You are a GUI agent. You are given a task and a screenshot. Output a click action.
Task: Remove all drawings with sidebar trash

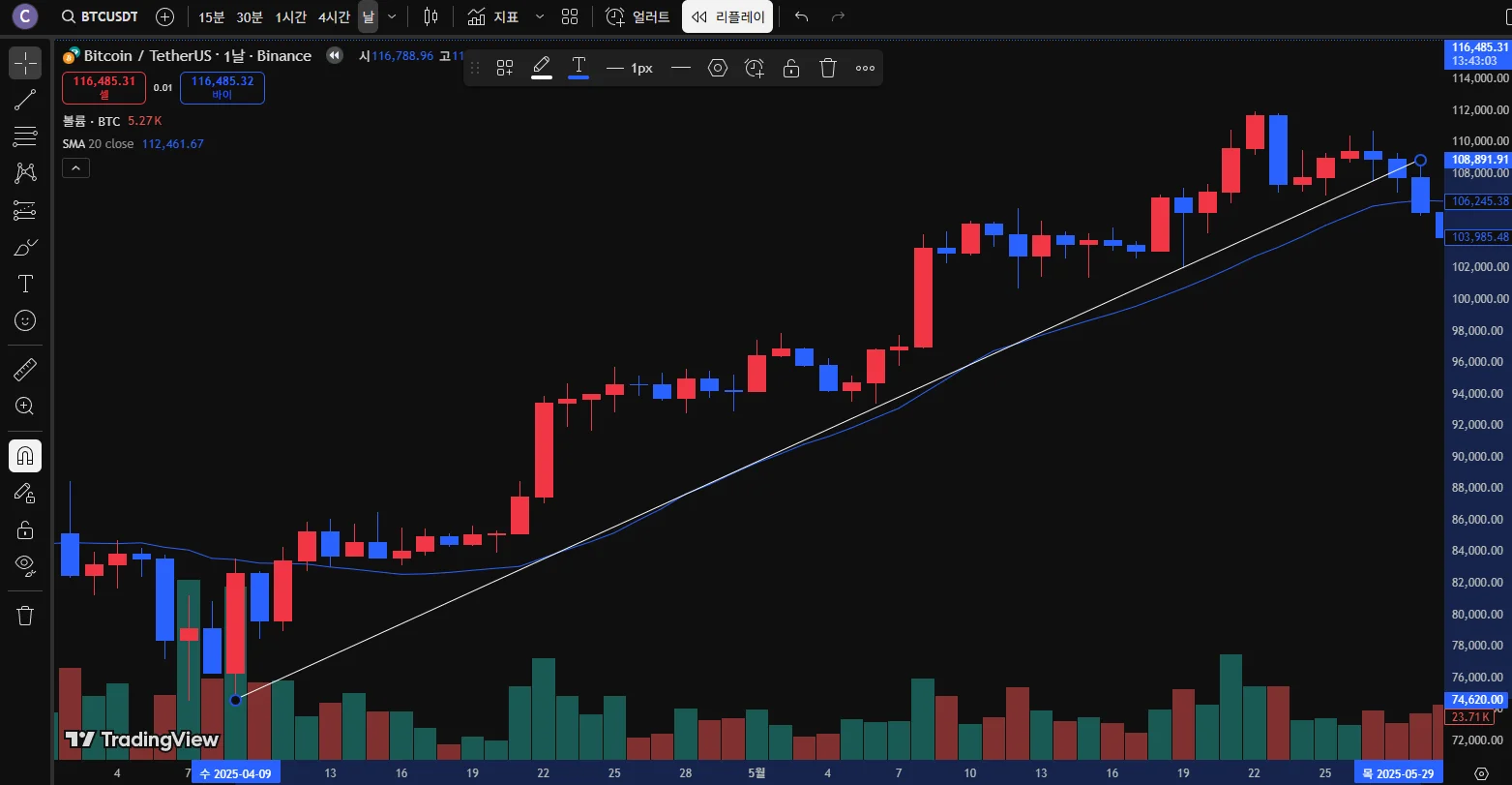coord(25,616)
